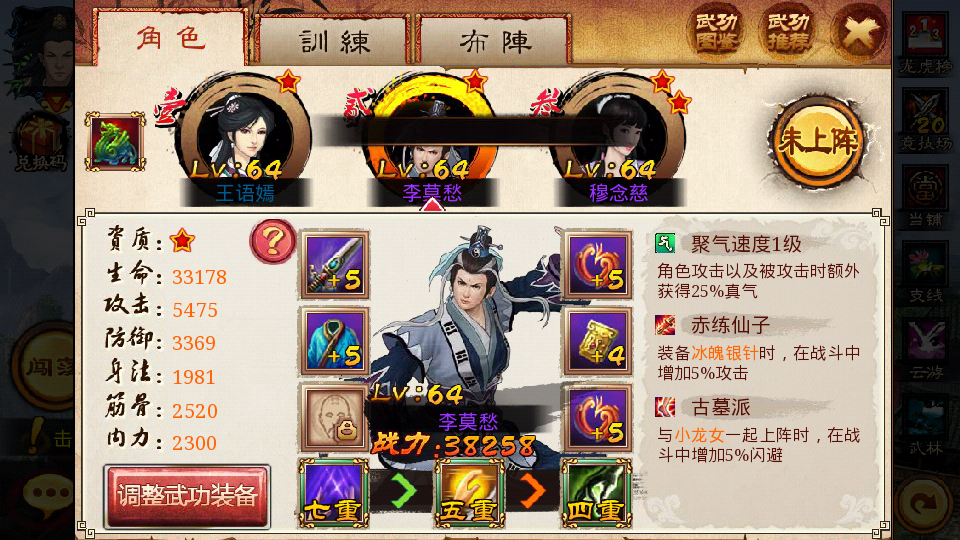
Task: Click the orange arrow between skills
Action: (531, 490)
